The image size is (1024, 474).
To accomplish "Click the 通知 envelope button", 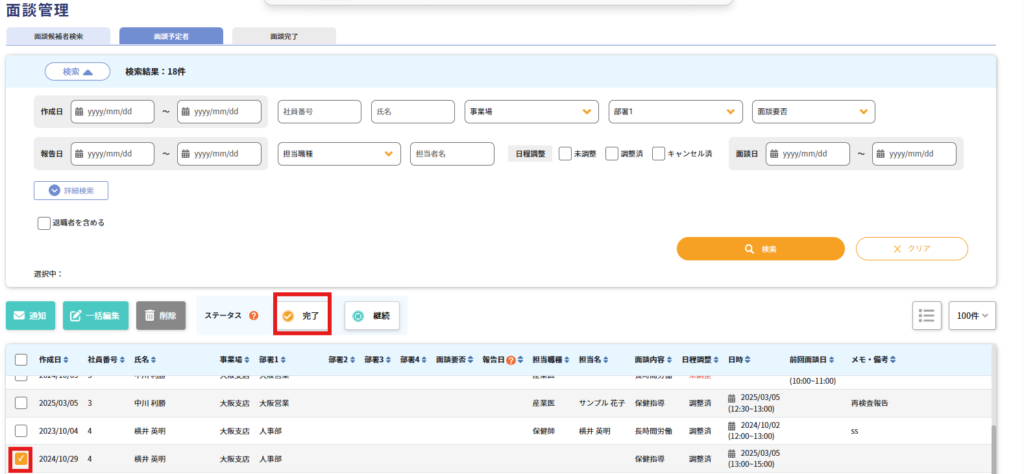I will 30,316.
